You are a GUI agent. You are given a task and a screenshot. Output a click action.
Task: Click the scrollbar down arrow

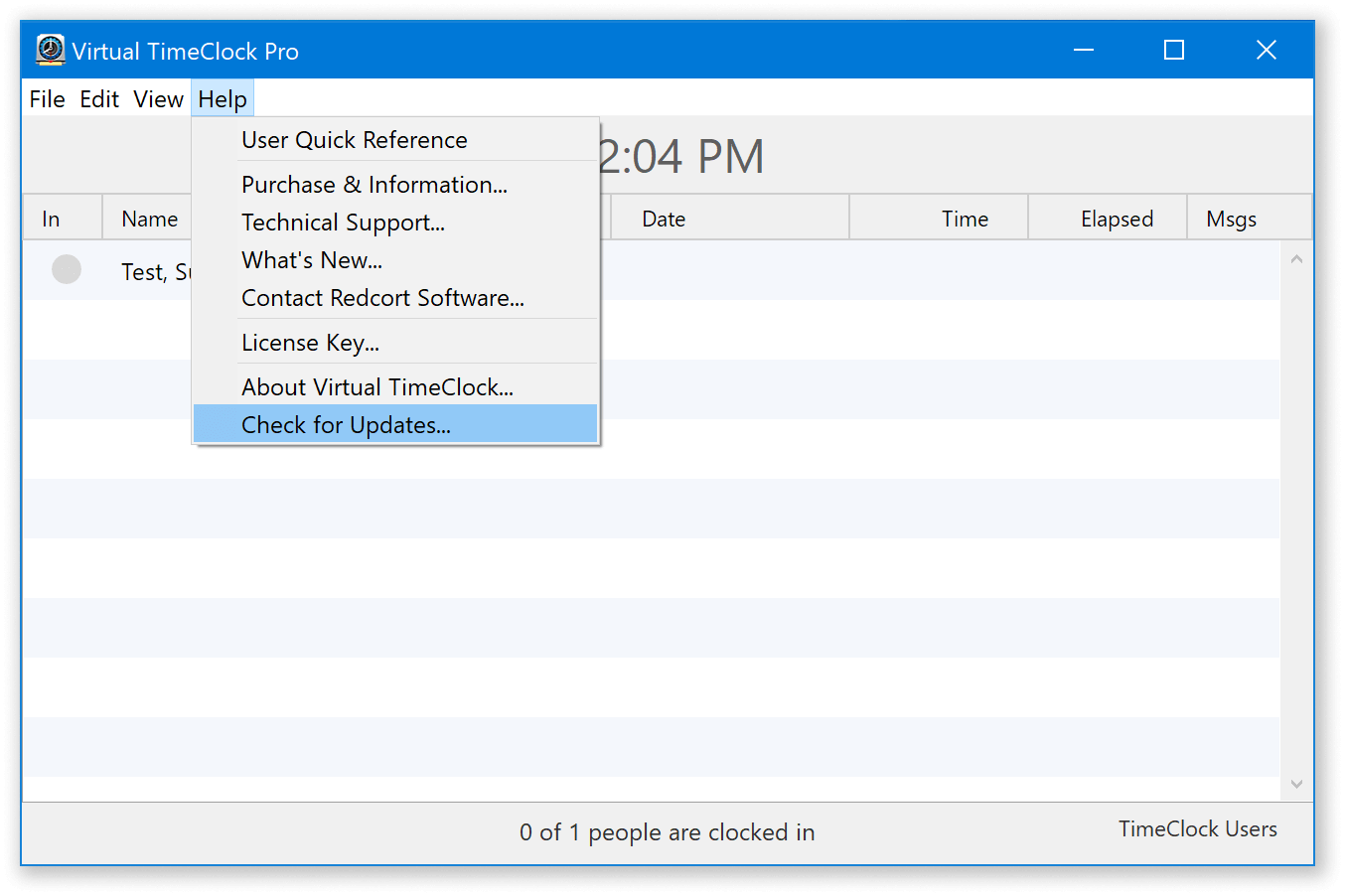[1296, 784]
